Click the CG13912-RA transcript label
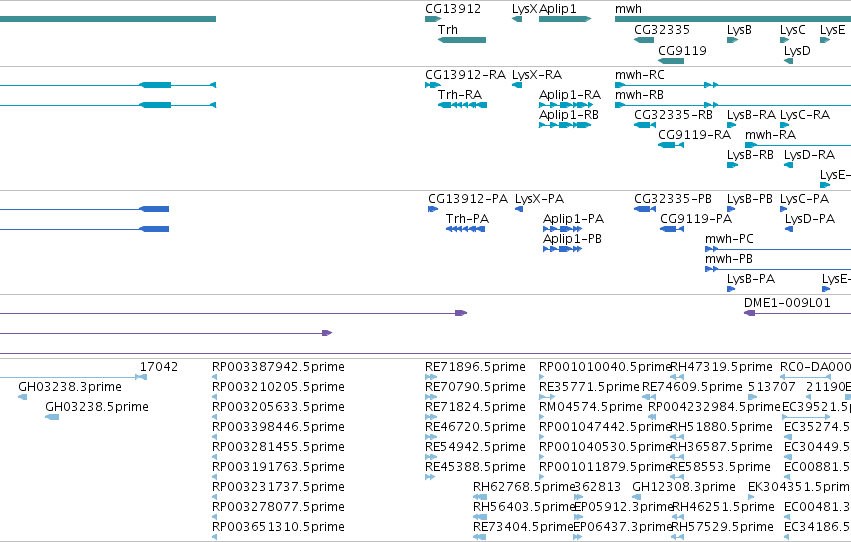The width and height of the screenshot is (851, 542). (x=465, y=75)
